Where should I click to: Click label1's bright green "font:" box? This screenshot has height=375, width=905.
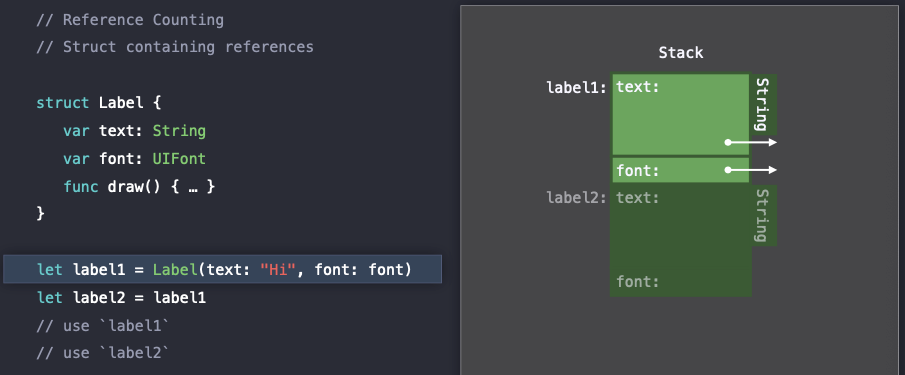(680, 170)
